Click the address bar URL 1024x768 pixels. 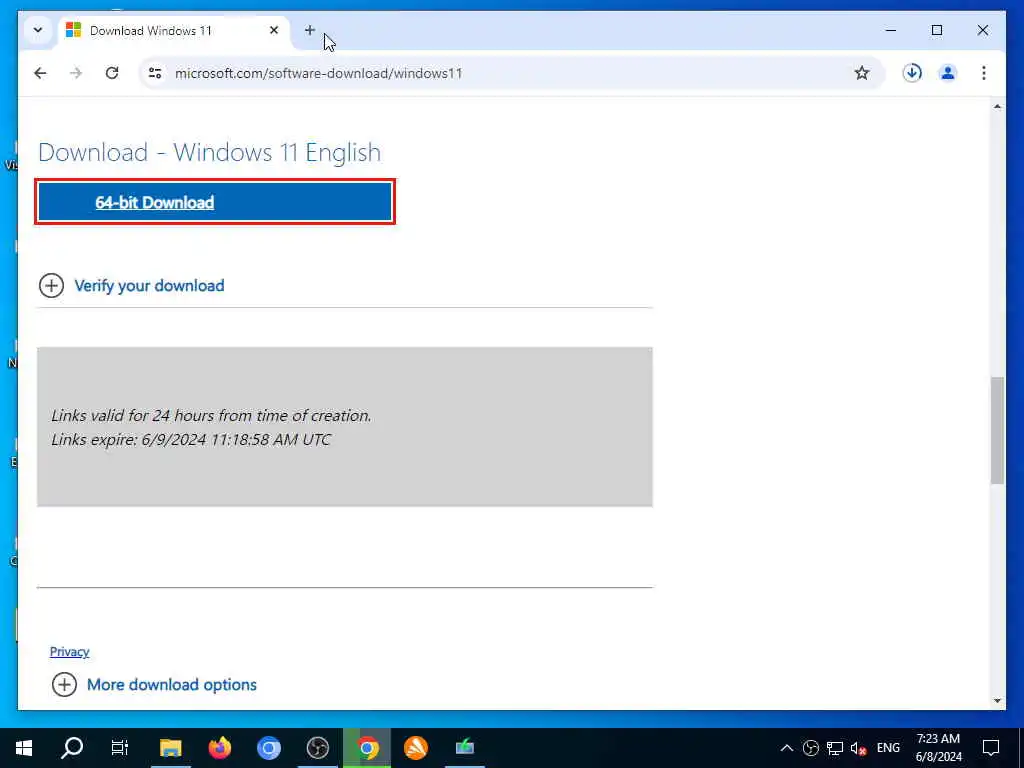(319, 73)
